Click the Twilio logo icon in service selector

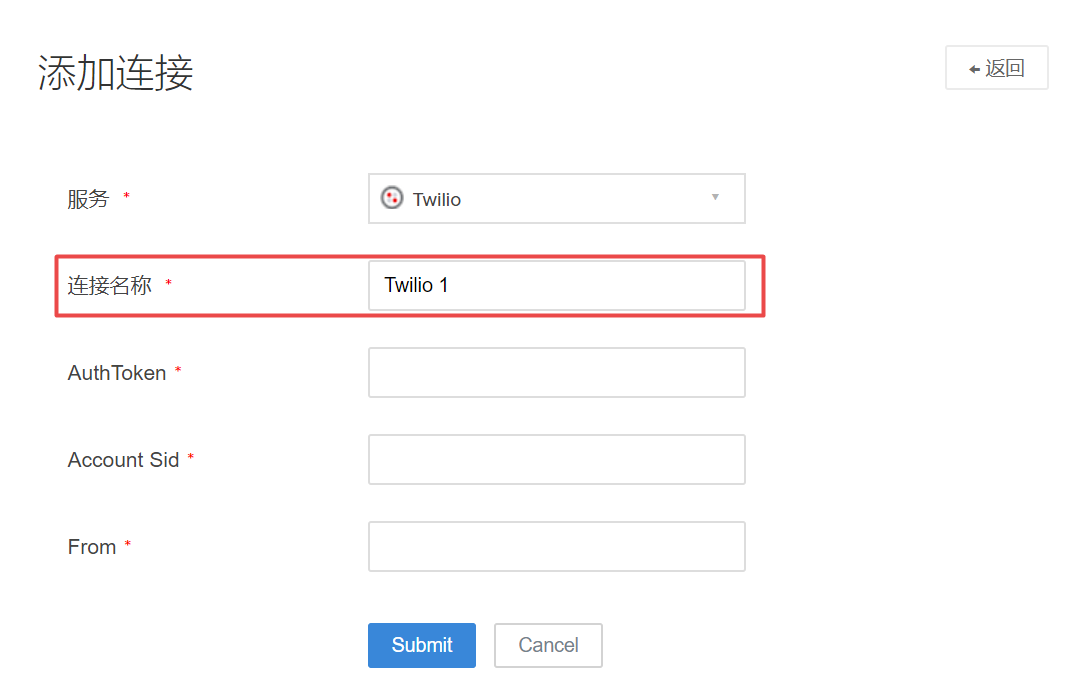(392, 198)
